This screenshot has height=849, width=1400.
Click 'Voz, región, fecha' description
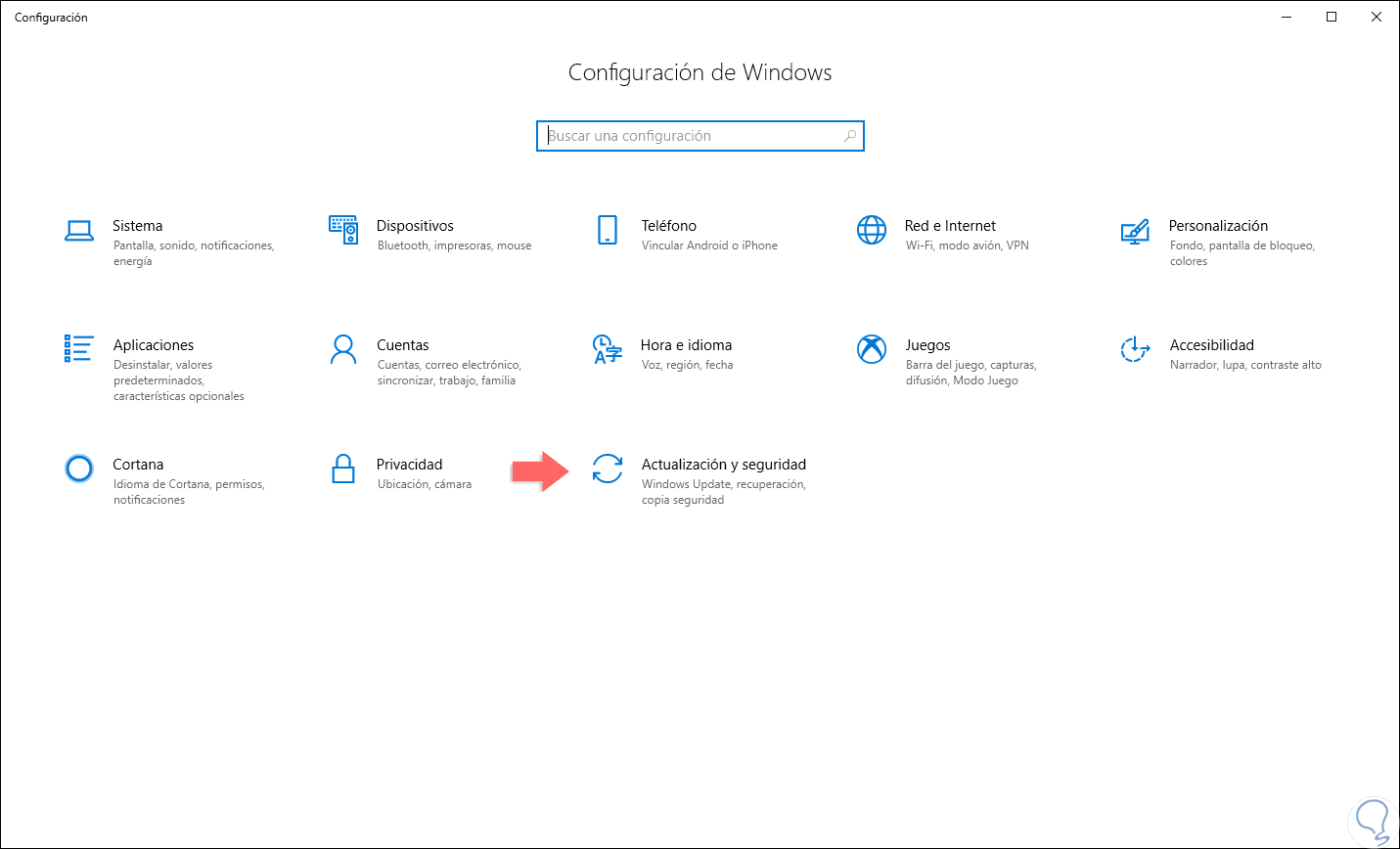pyautogui.click(x=688, y=365)
